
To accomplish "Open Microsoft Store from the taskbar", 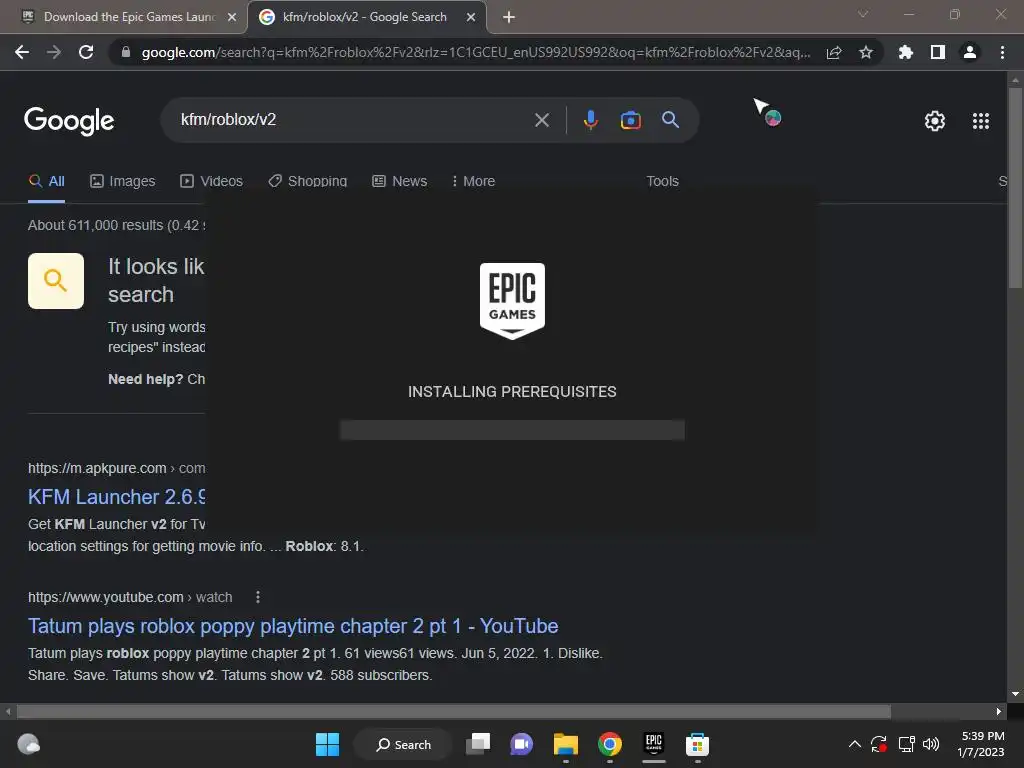I will tap(697, 744).
